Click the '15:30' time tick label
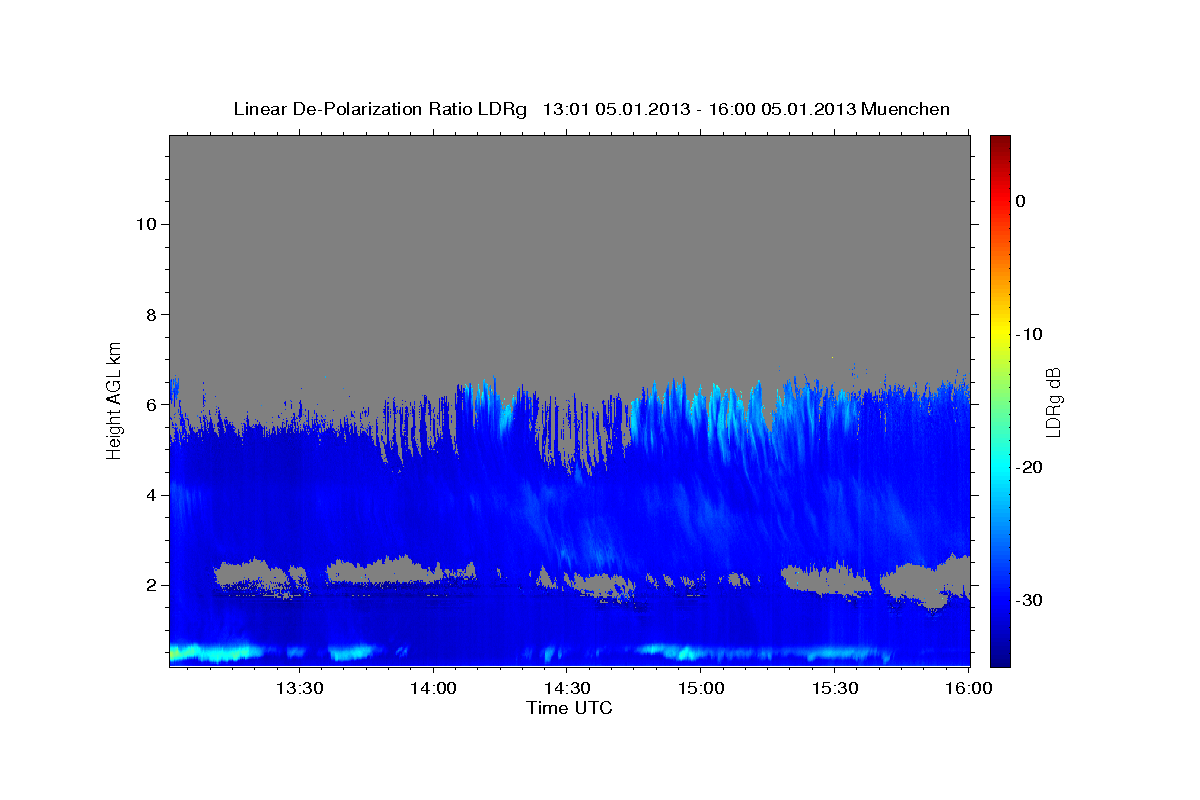 point(834,689)
